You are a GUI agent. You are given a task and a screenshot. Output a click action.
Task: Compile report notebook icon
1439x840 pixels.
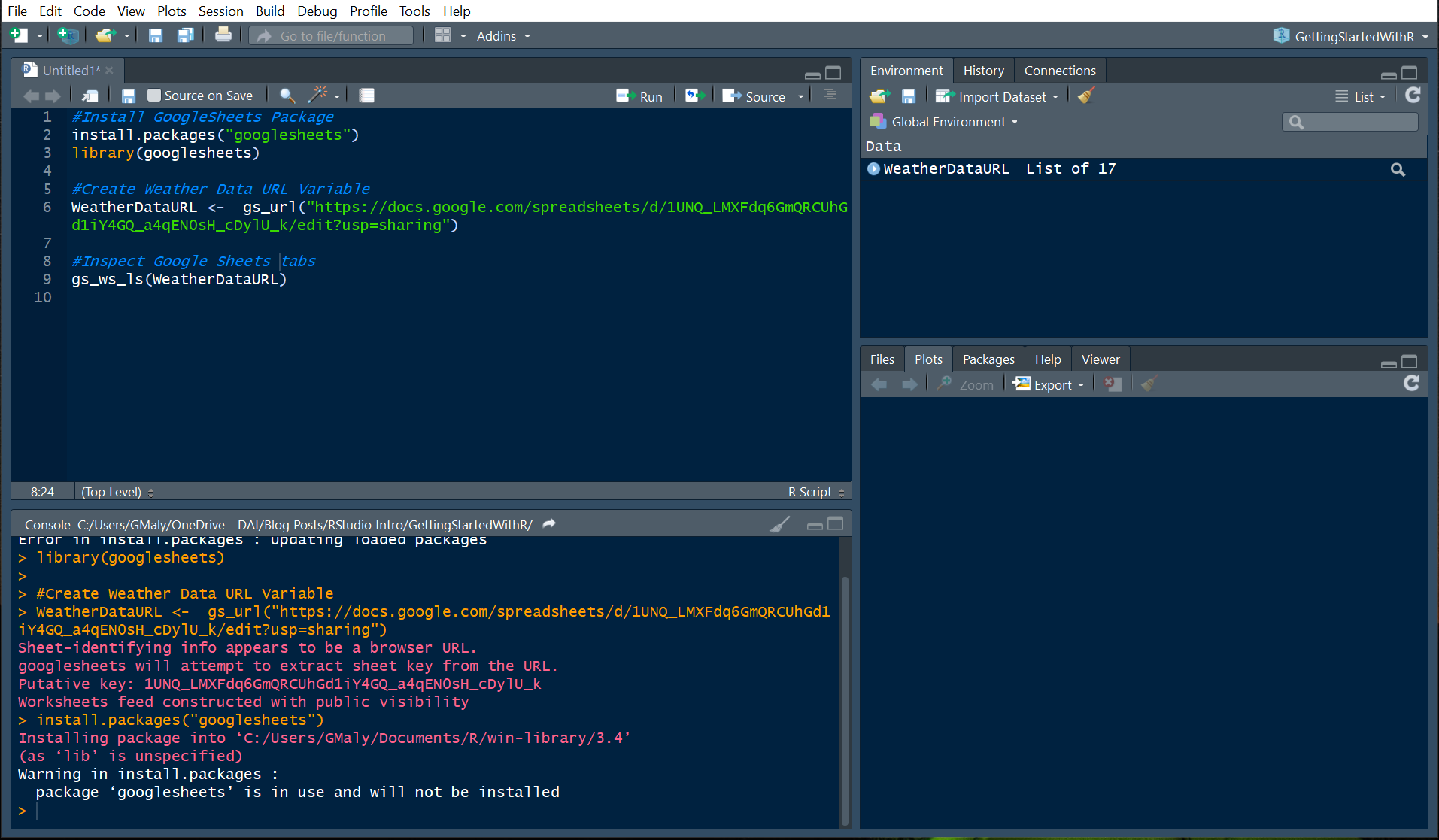tap(366, 96)
